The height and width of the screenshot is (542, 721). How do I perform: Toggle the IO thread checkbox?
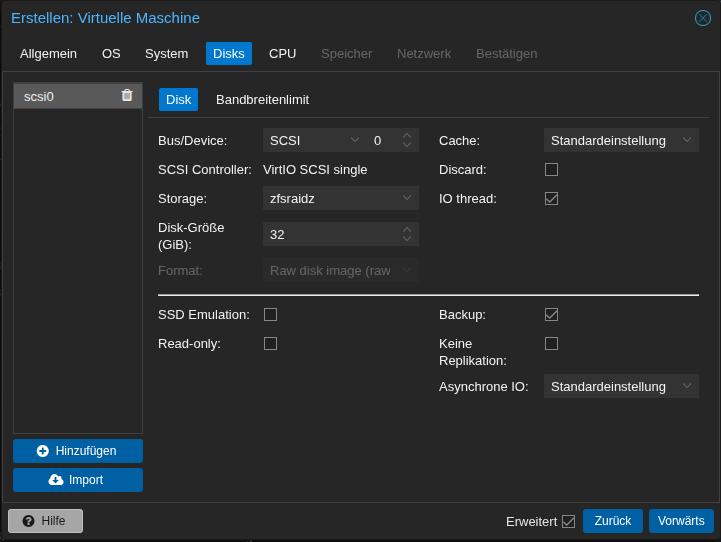[x=551, y=199]
